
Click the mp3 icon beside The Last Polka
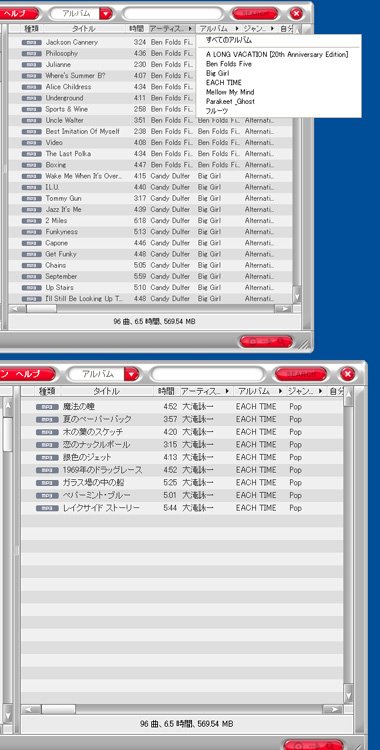(x=32, y=154)
